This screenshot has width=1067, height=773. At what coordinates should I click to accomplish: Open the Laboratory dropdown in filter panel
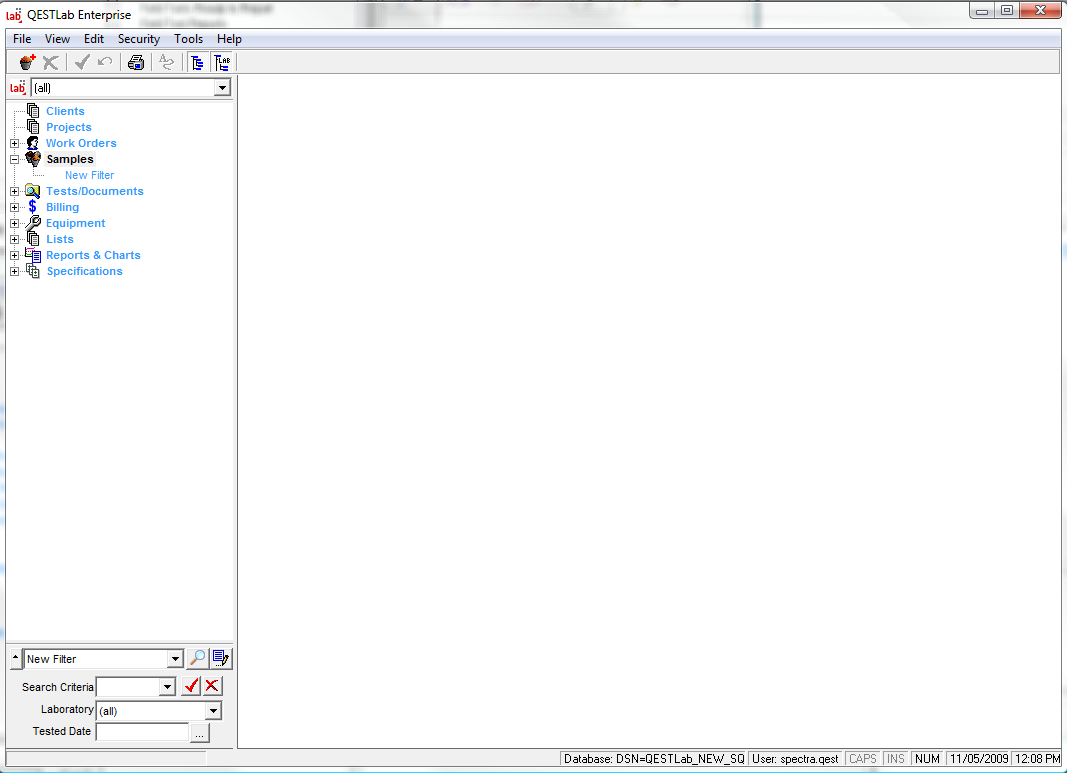(213, 711)
